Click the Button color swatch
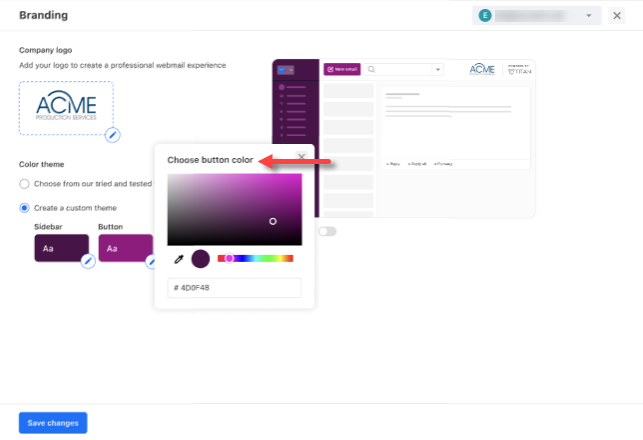This screenshot has width=643, height=440. (125, 248)
